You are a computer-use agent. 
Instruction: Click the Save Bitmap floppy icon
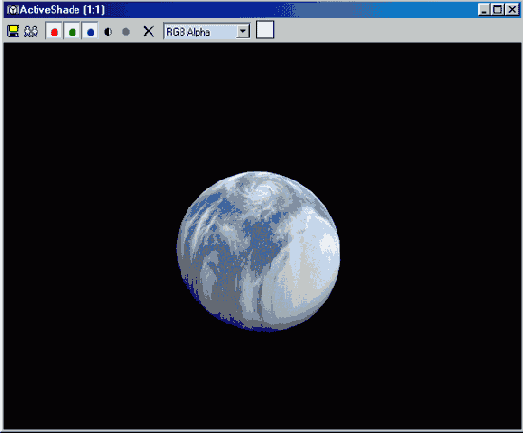(x=13, y=31)
